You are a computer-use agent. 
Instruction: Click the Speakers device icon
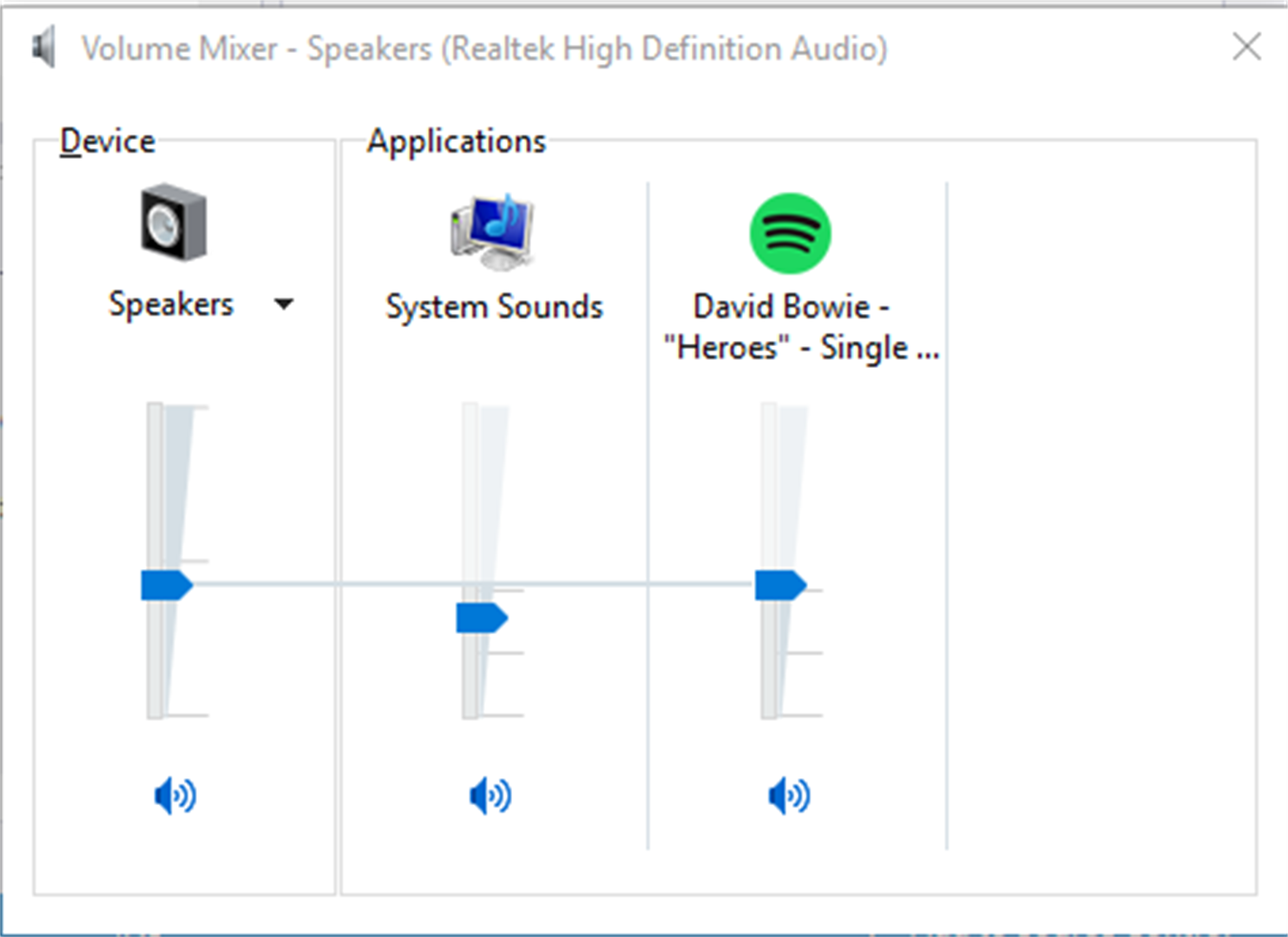click(x=174, y=222)
